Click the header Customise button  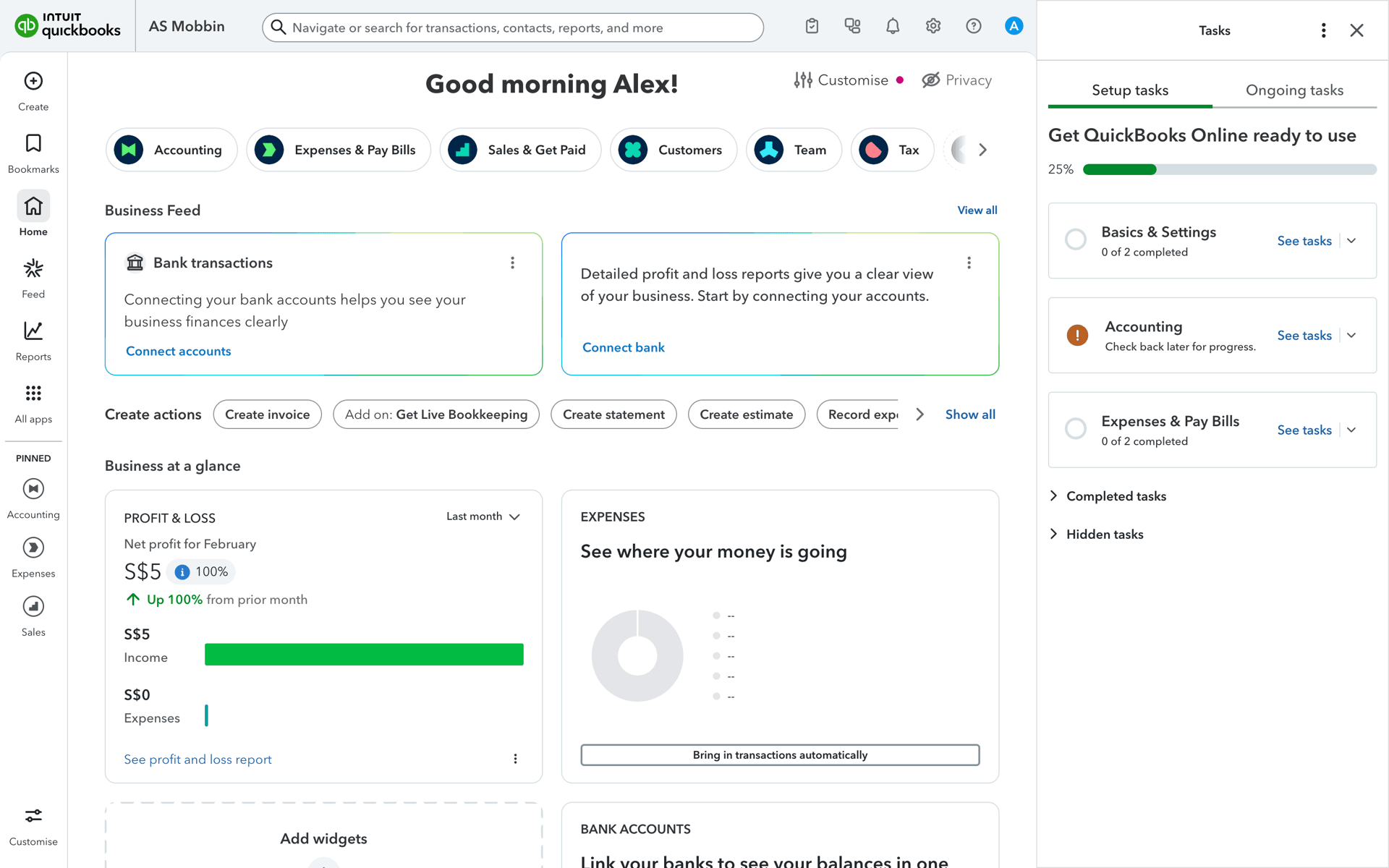pos(841,80)
